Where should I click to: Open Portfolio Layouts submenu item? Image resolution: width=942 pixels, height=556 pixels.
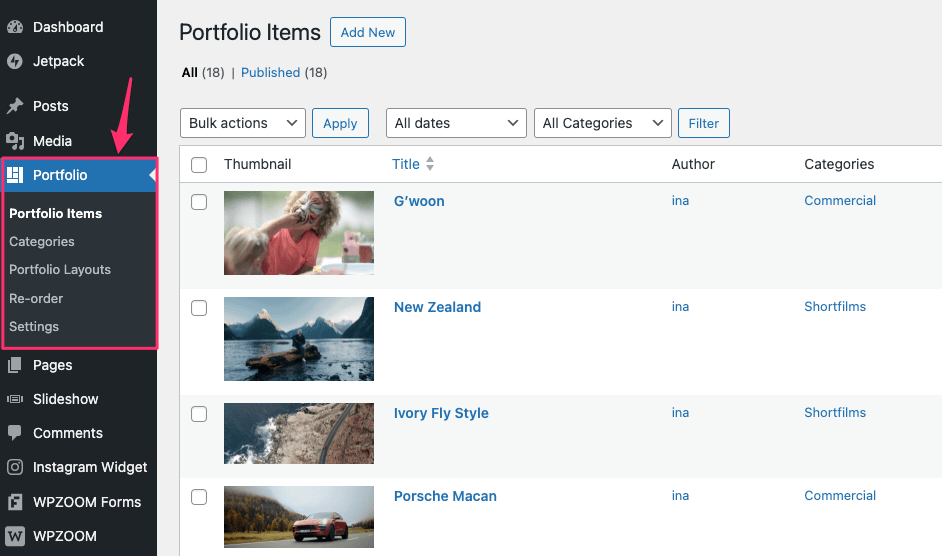point(60,270)
